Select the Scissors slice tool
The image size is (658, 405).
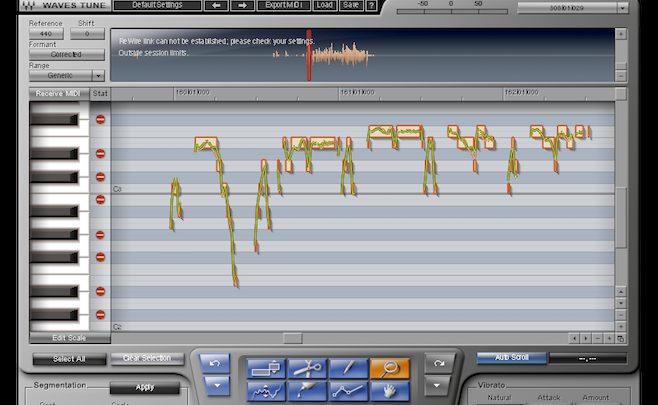305,367
